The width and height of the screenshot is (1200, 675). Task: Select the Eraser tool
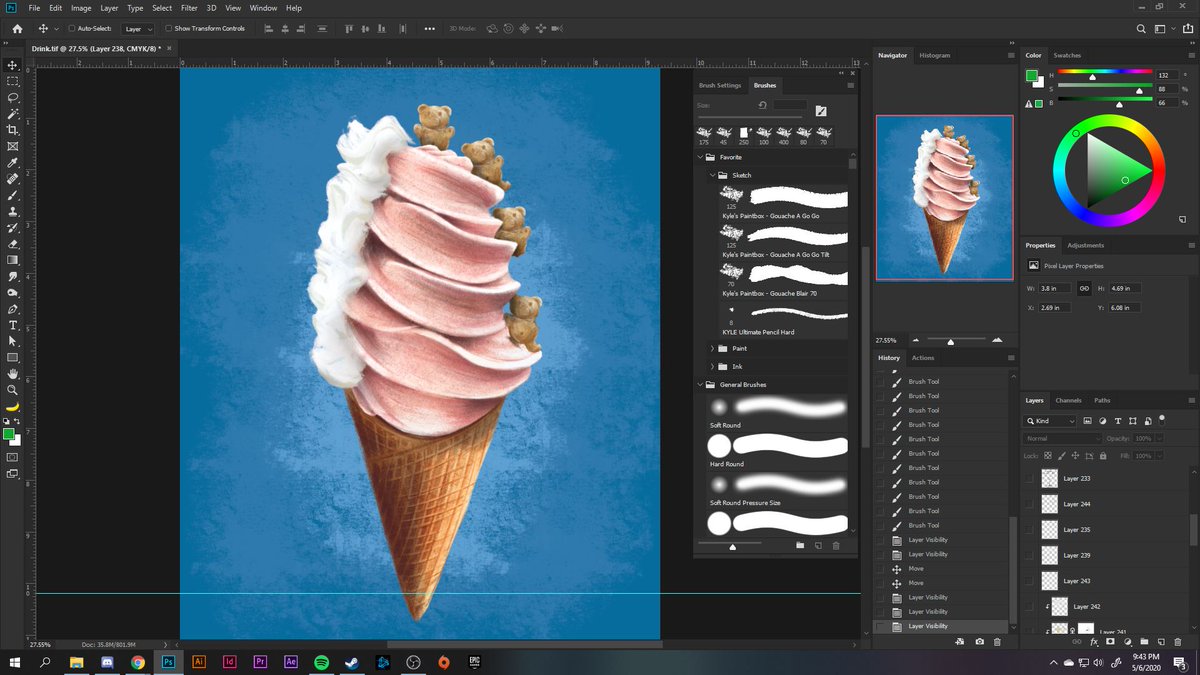(12, 243)
